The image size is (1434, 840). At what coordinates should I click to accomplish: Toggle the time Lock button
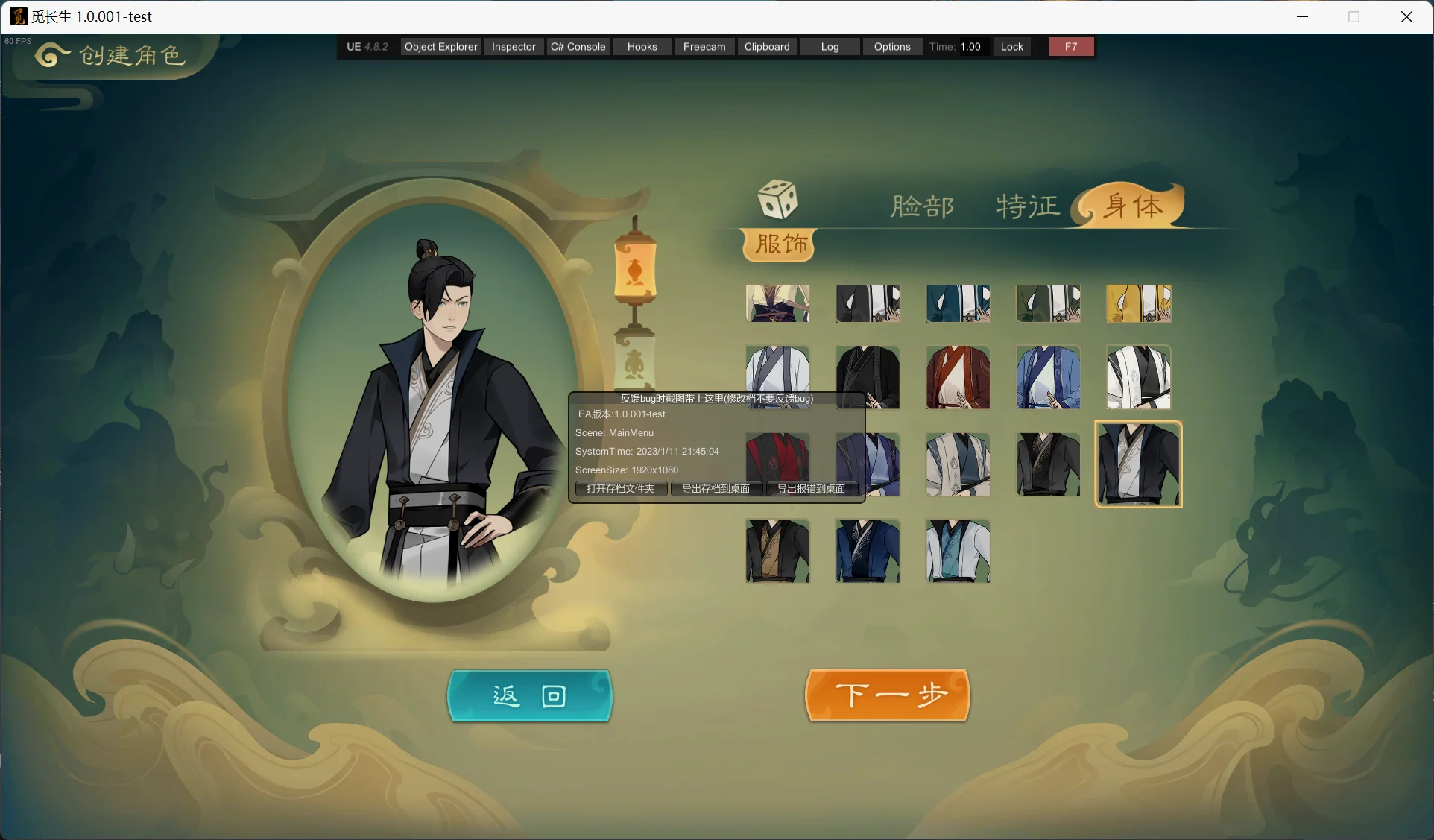pyautogui.click(x=1012, y=46)
